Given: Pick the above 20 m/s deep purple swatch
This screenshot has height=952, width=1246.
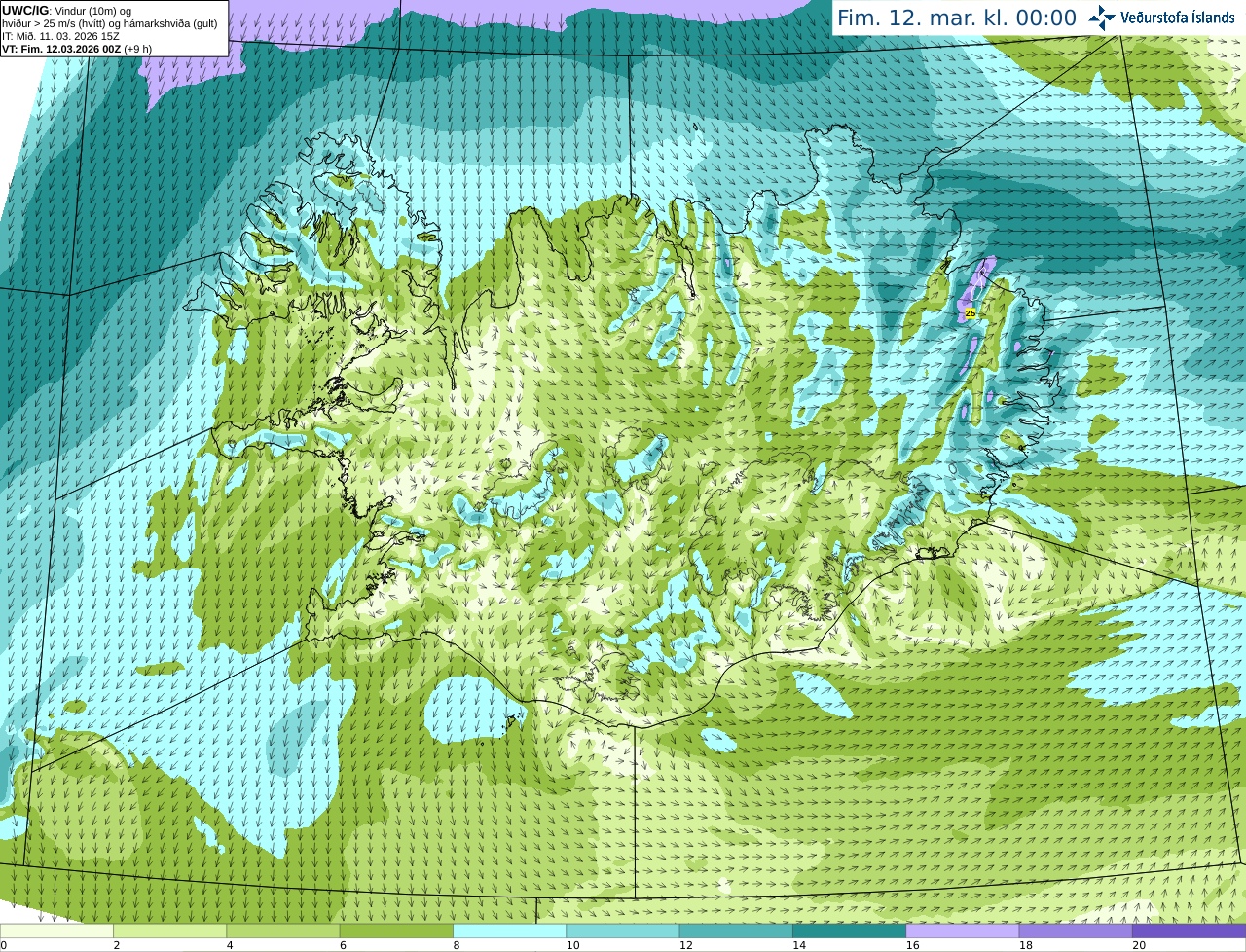Looking at the screenshot, I should (x=1189, y=932).
